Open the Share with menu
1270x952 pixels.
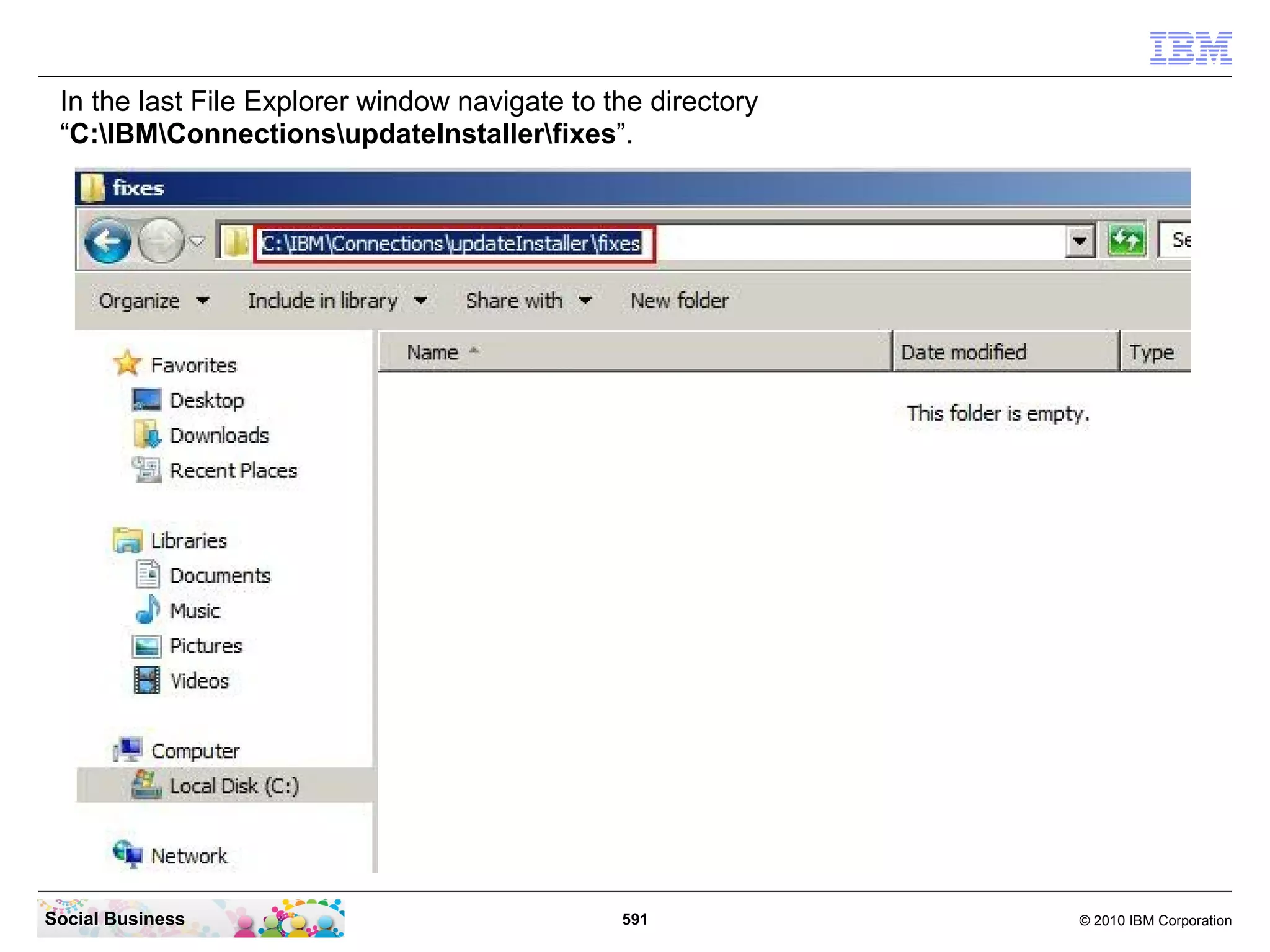tap(529, 301)
